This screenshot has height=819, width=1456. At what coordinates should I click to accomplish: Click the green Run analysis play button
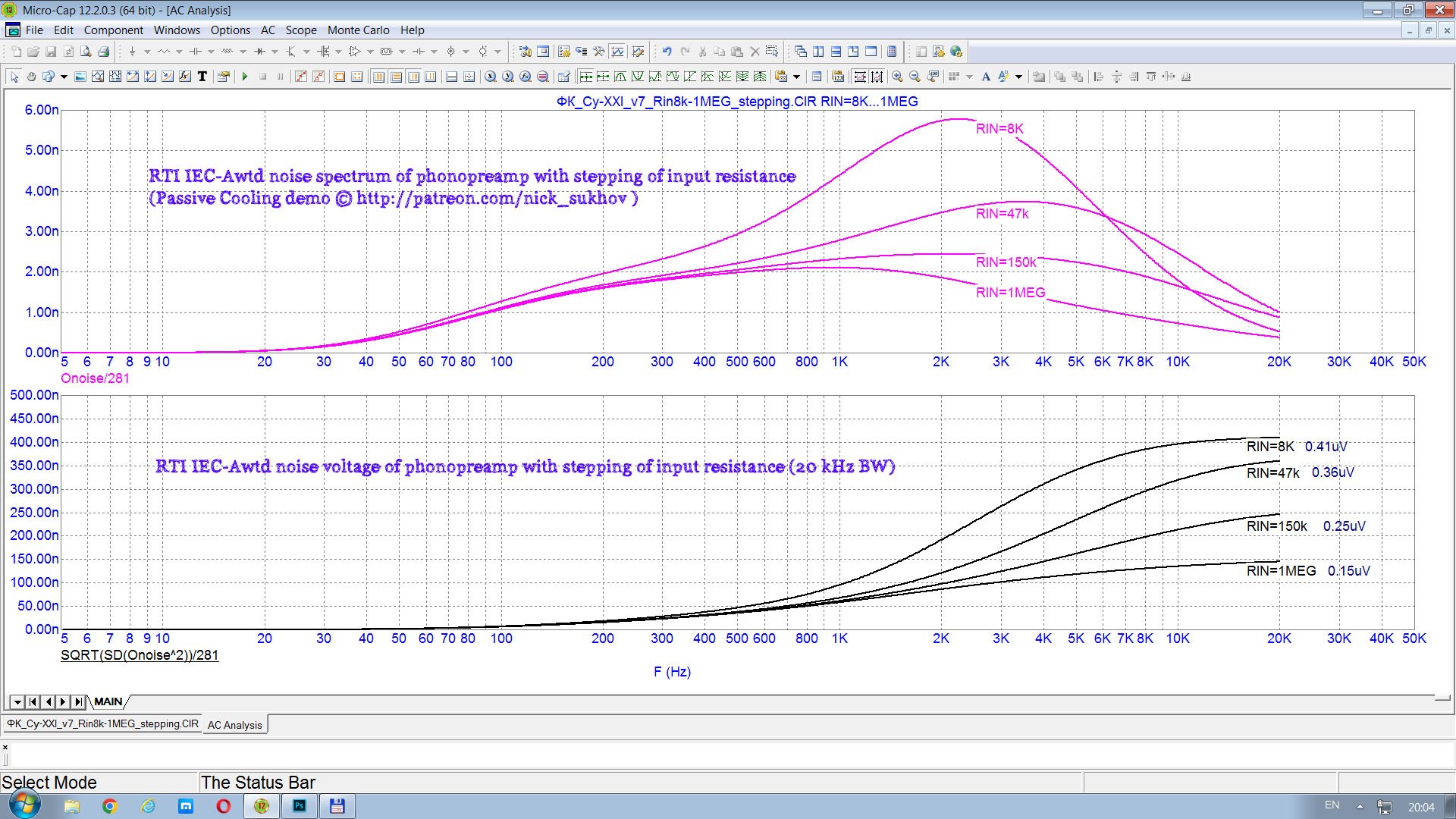[x=245, y=77]
